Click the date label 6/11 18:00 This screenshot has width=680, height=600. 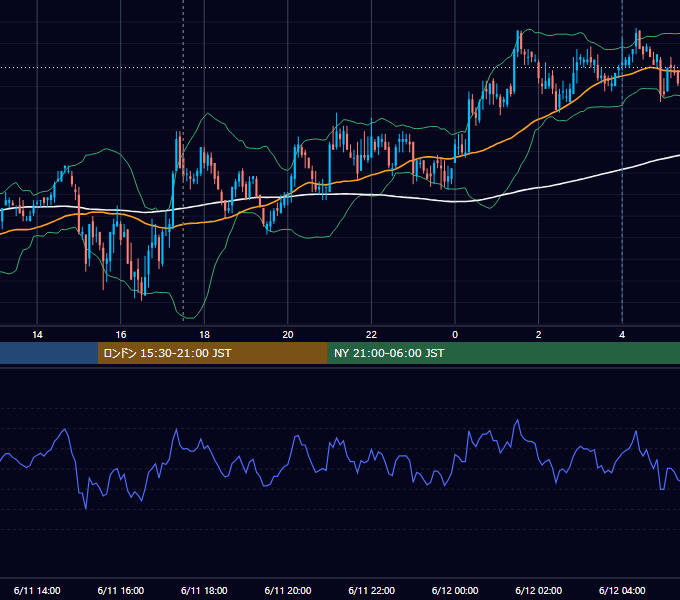pos(204,590)
